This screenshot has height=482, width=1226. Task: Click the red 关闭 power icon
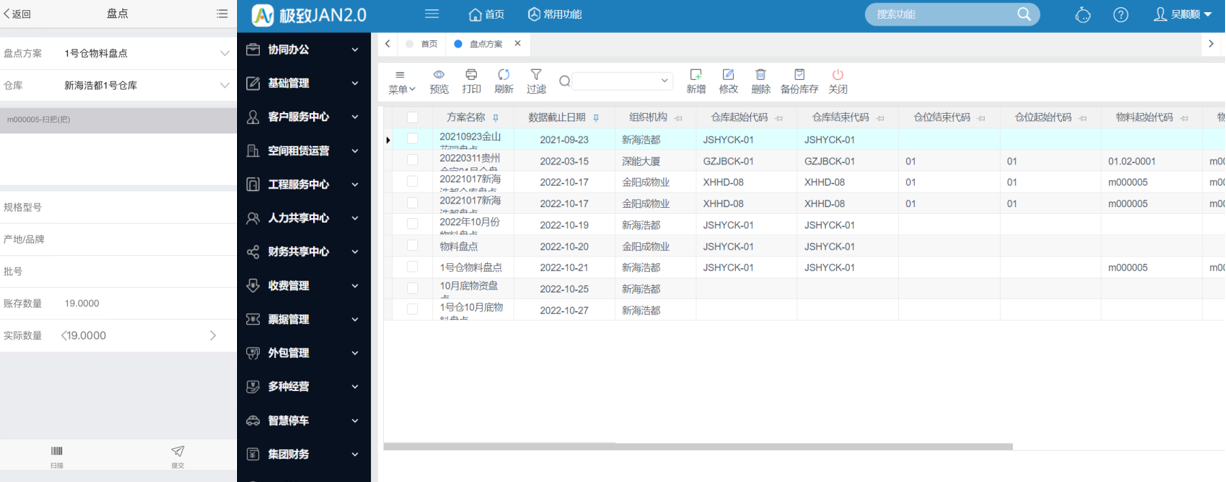click(838, 75)
